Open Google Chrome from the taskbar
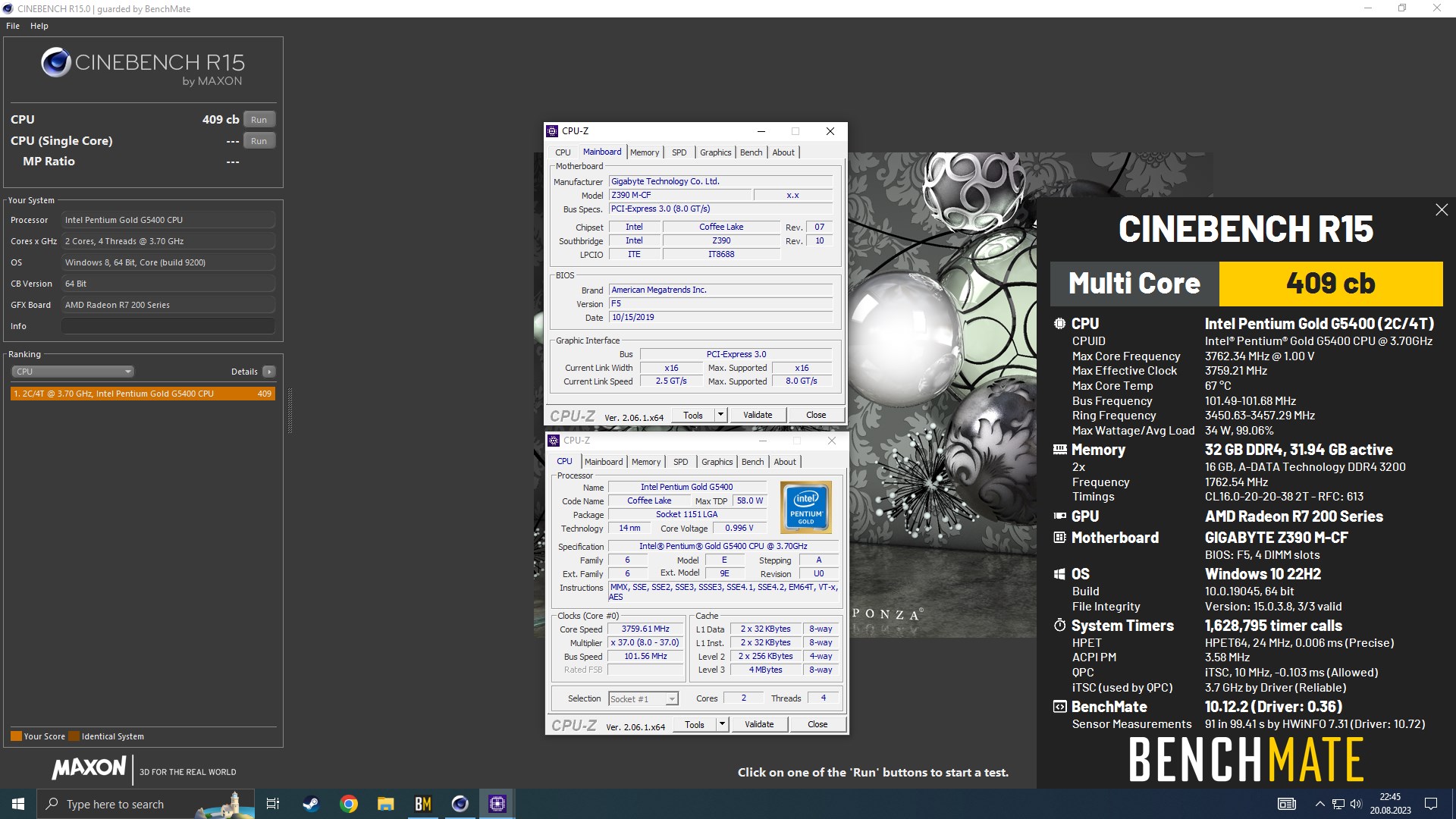 (x=349, y=804)
